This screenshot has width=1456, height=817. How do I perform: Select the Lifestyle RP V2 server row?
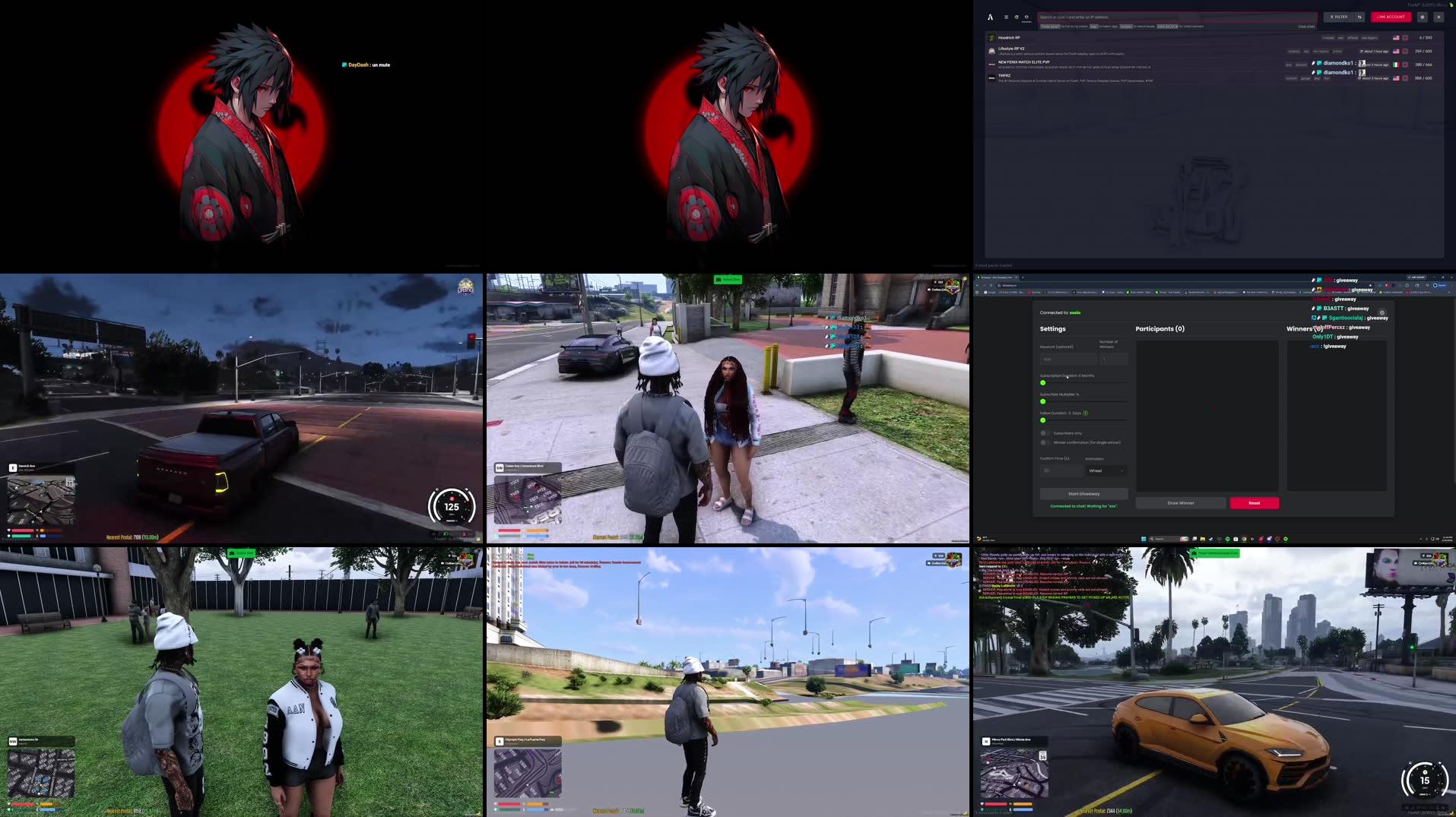point(1213,51)
